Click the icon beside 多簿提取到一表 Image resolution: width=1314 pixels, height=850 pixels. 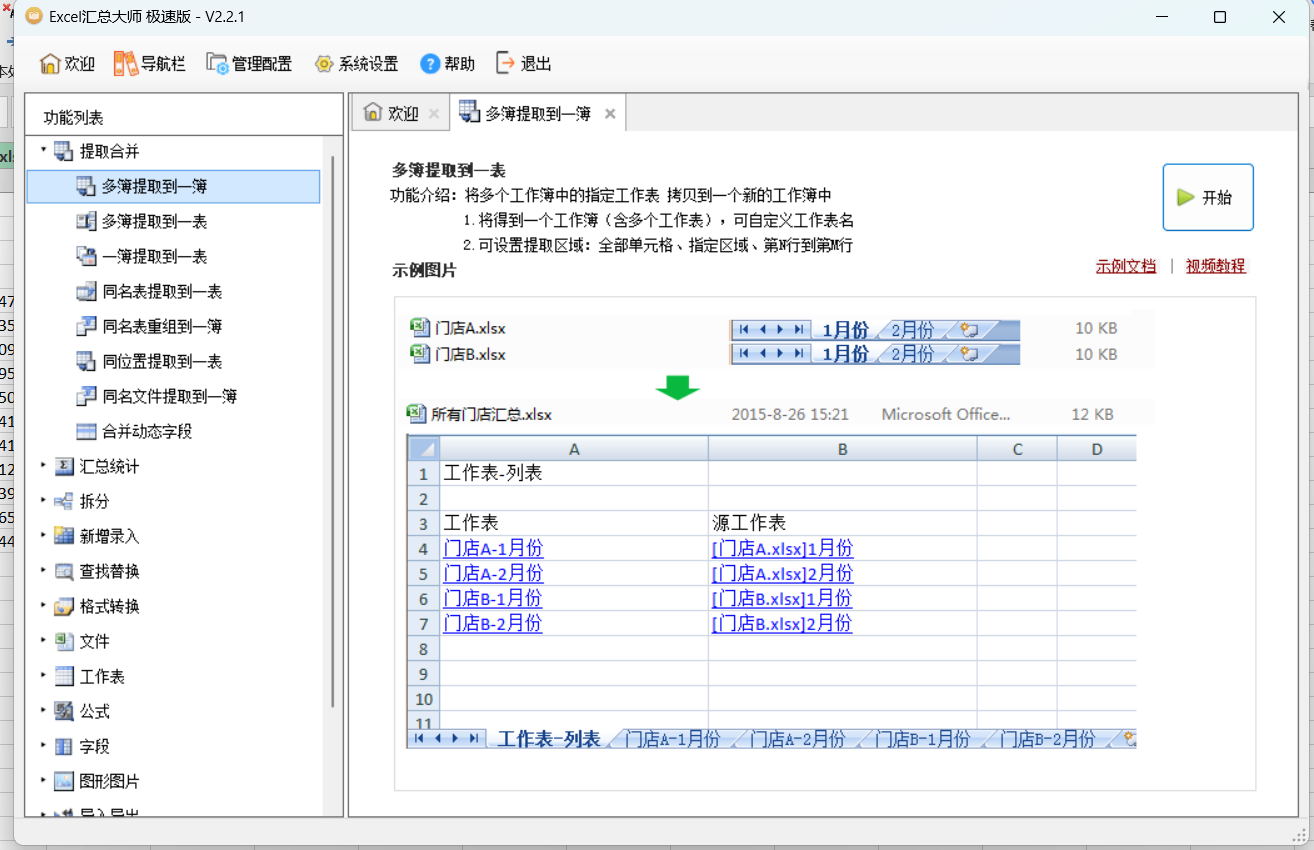pyautogui.click(x=86, y=221)
